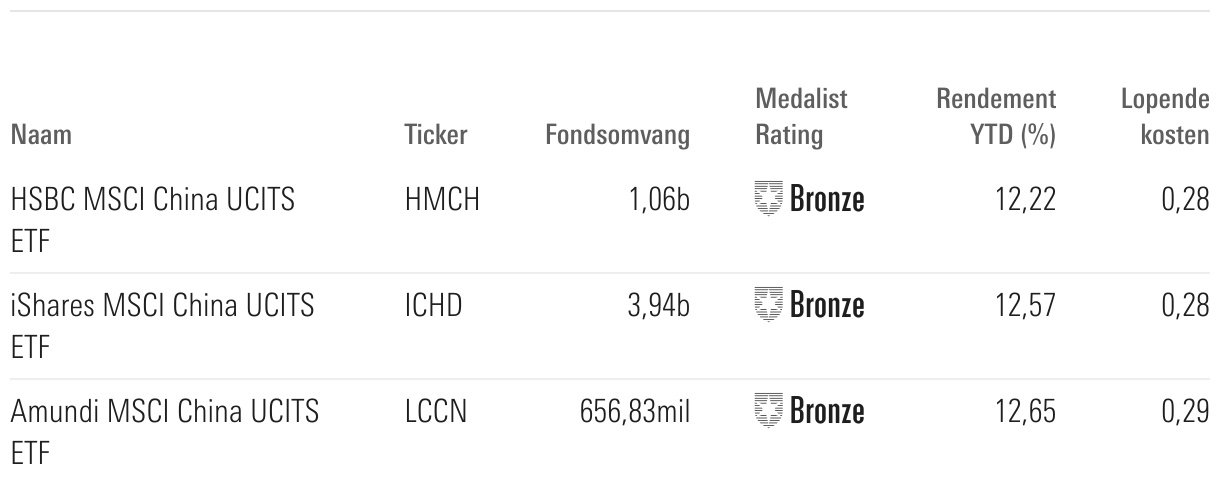Click the Bronze medal icon for Amundi ETF
The image size is (1220, 494).
coord(769,411)
